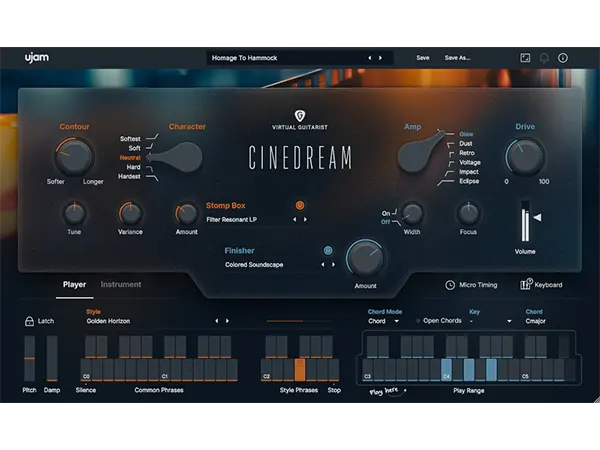Select next Finisher effect
This screenshot has height=450, width=600.
(333, 264)
